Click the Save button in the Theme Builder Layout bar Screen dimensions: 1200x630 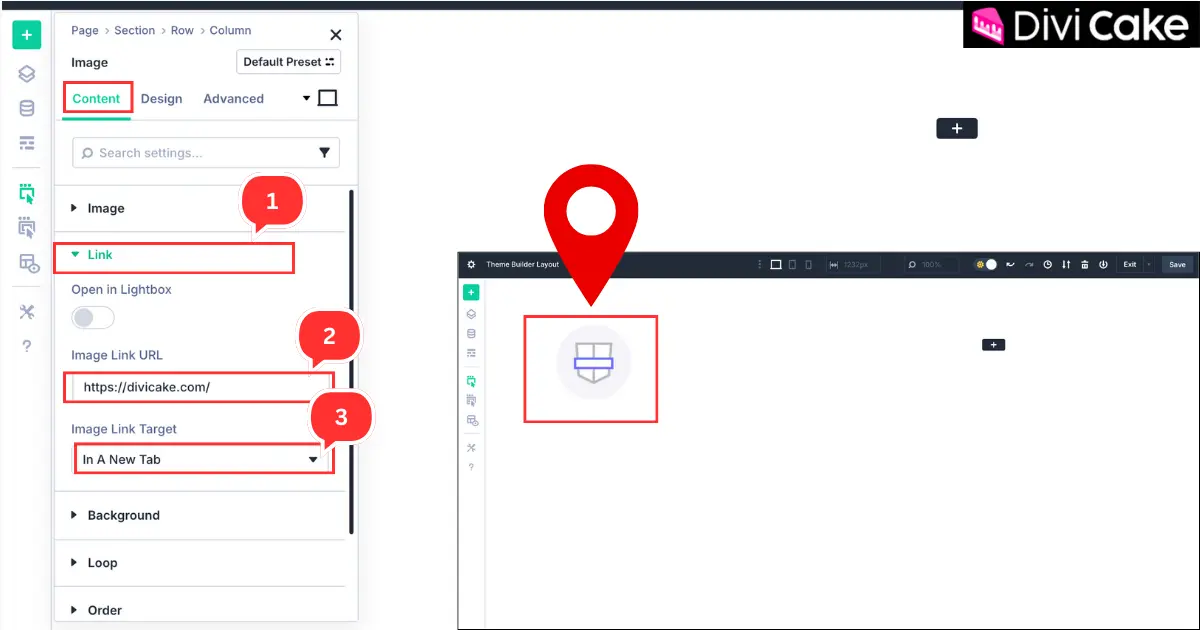click(1177, 265)
